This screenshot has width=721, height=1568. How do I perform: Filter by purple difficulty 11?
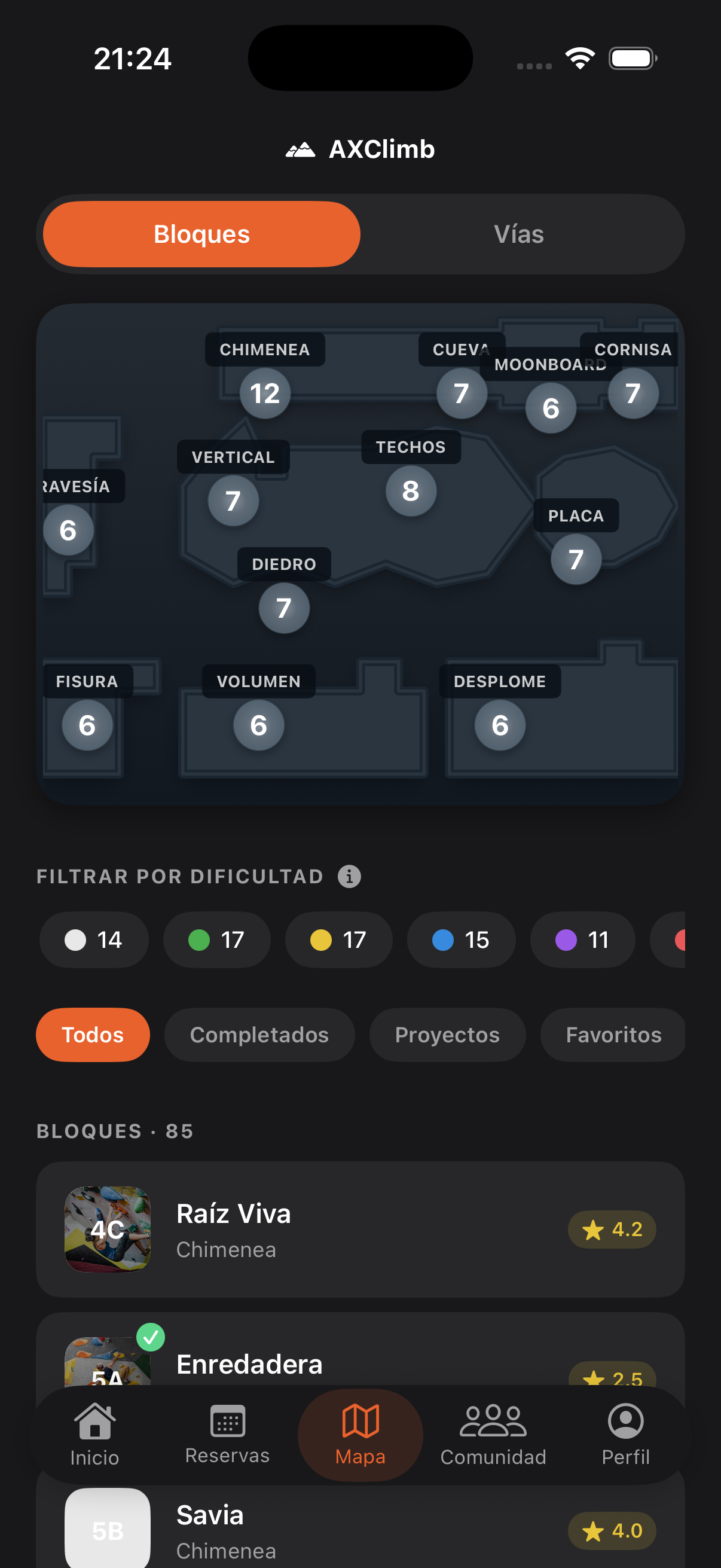pyautogui.click(x=582, y=940)
